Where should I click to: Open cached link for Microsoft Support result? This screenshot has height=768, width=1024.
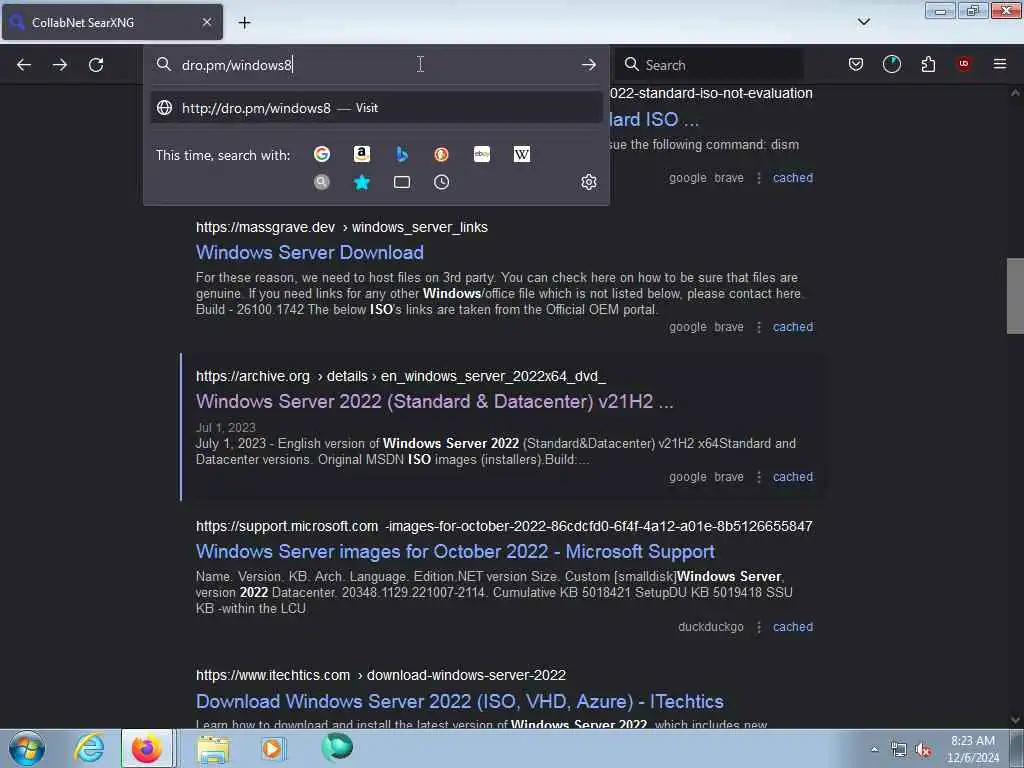click(x=793, y=627)
